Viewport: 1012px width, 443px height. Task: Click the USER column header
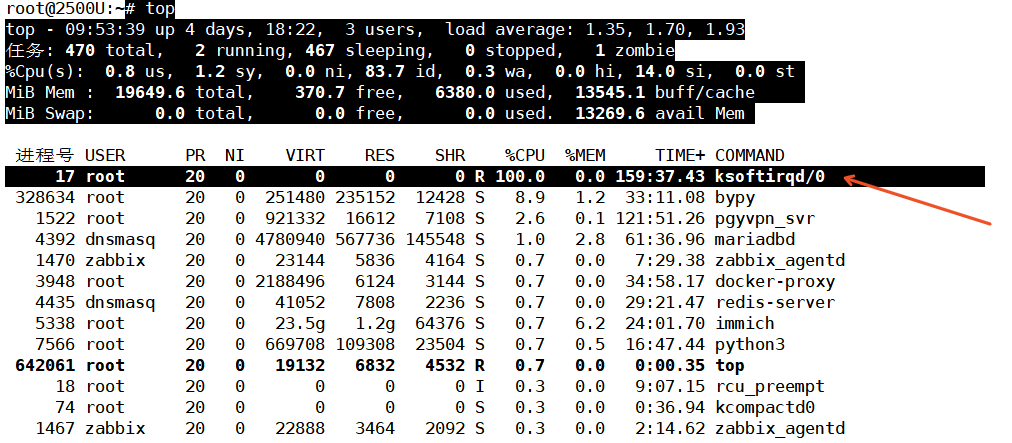[x=105, y=156]
